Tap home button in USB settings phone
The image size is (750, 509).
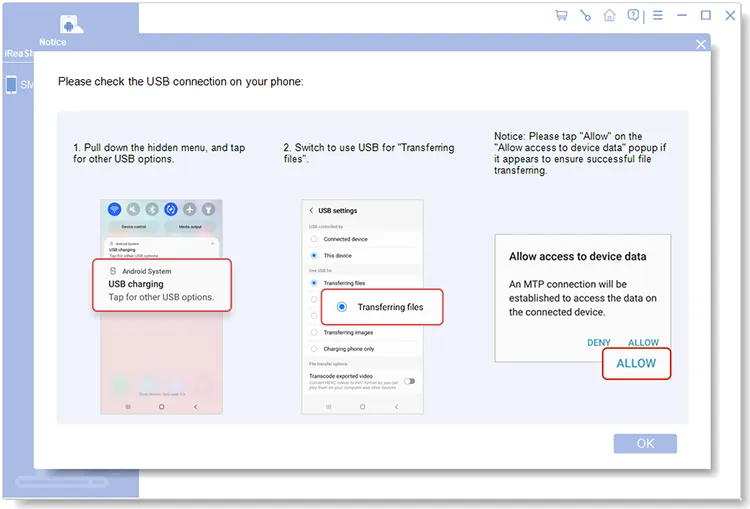[362, 407]
